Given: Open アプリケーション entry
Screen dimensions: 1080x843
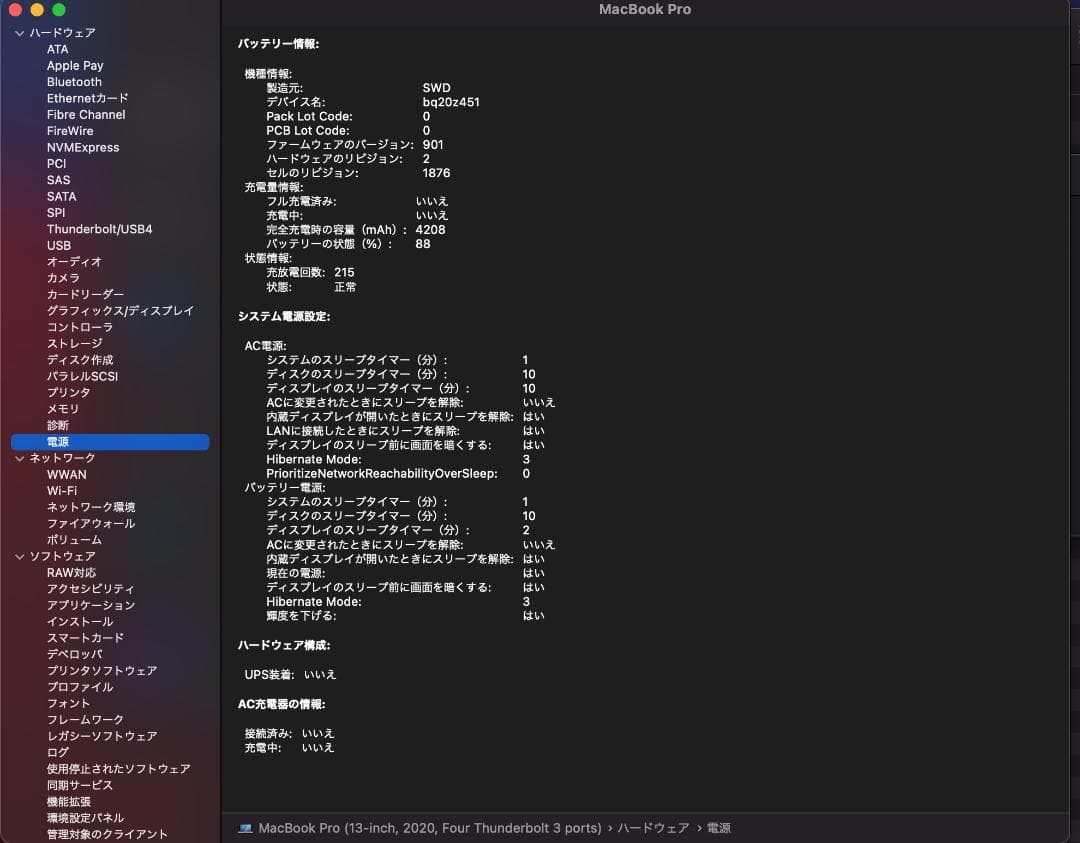Looking at the screenshot, I should pyautogui.click(x=91, y=605).
